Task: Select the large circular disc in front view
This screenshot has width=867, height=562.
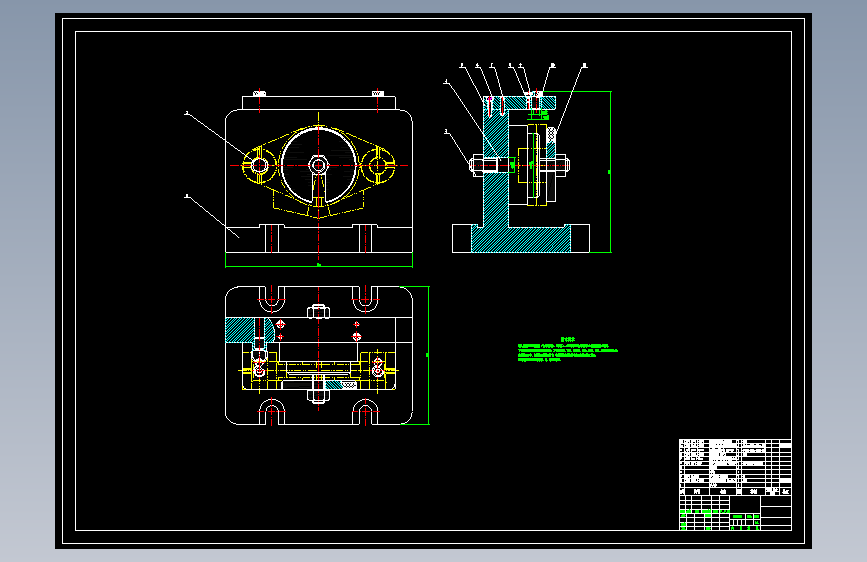Action: pos(318,165)
